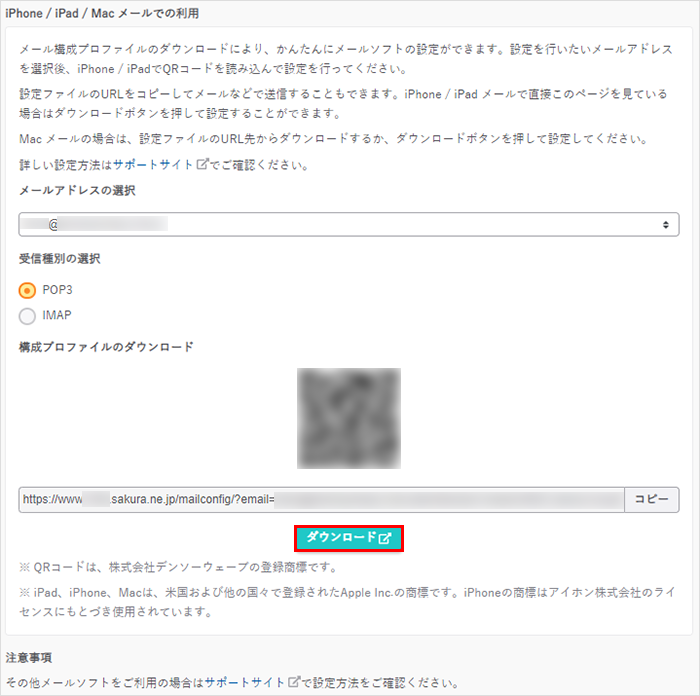
Task: Click the up-down arrow on the email address selector
Action: [x=666, y=225]
